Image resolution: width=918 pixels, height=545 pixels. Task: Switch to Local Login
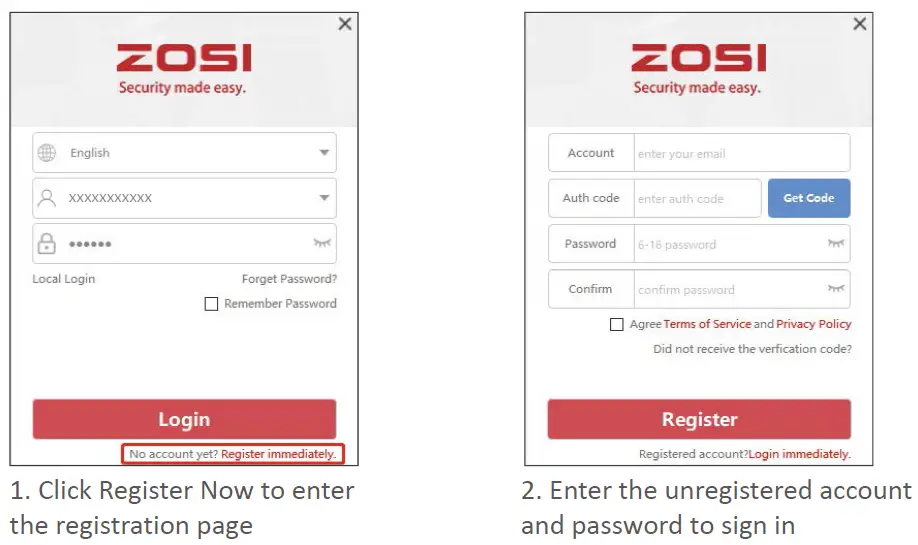[x=64, y=279]
